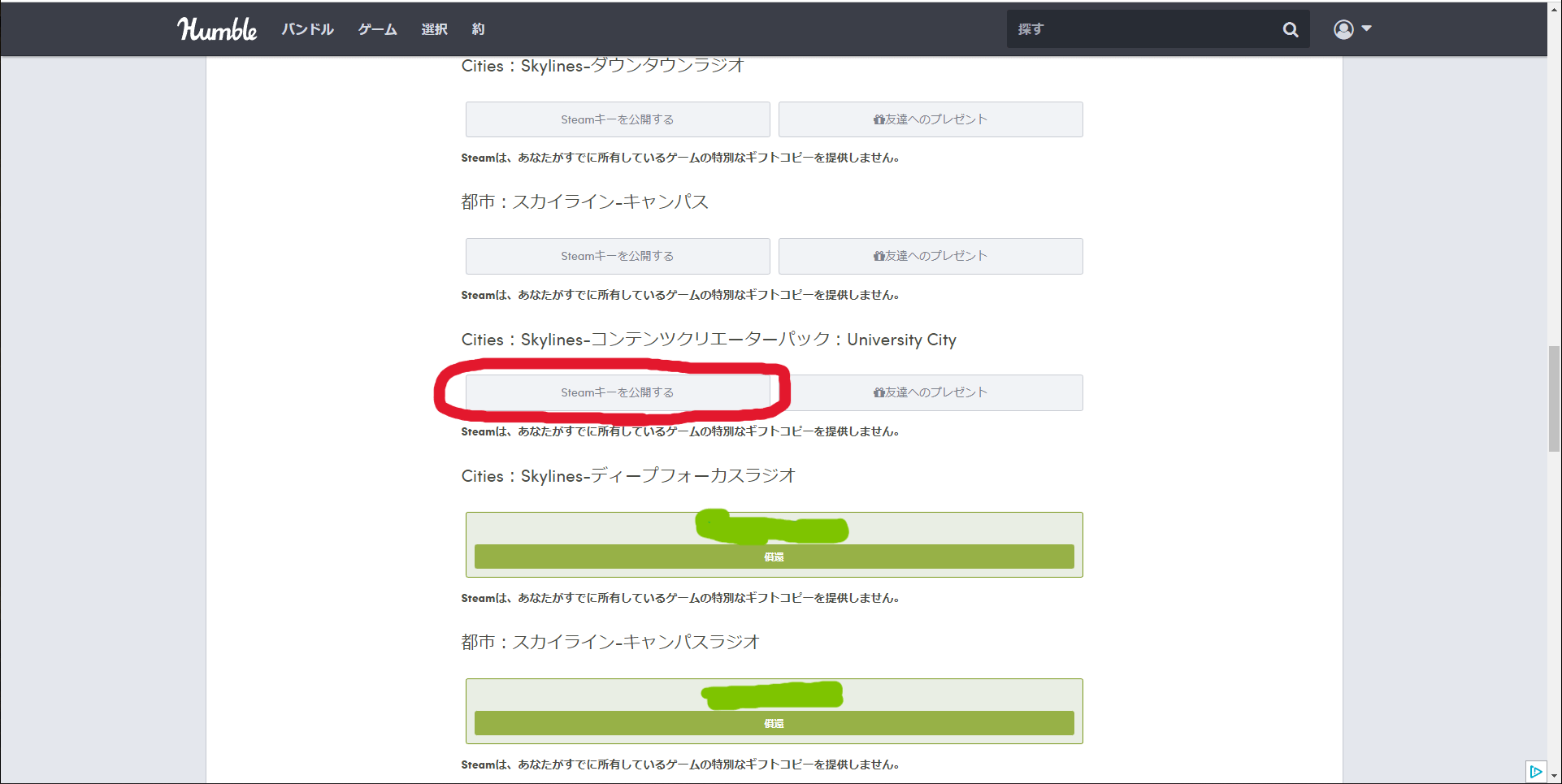
Task: Reveal Steam key for ダウンタウンラジオ
Action: point(618,119)
